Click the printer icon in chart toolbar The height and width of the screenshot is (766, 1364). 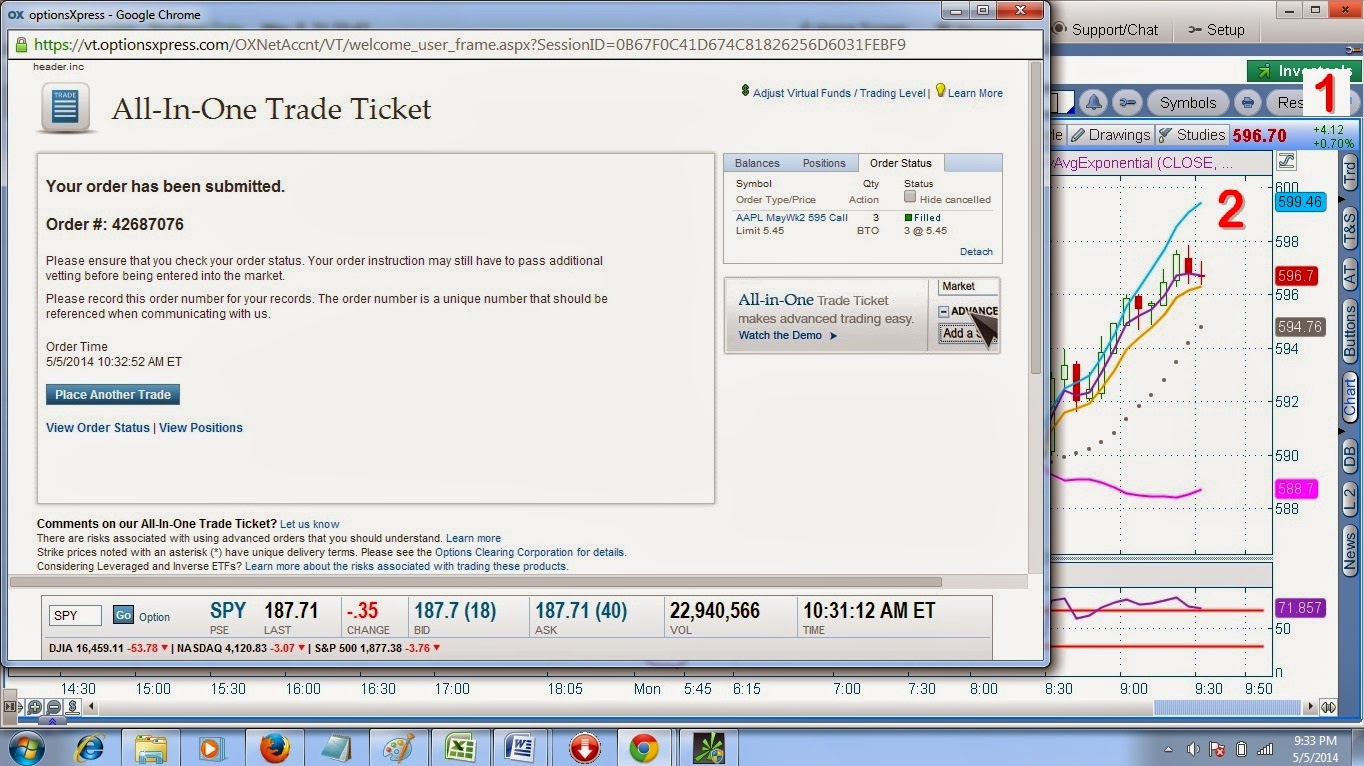(x=1247, y=102)
